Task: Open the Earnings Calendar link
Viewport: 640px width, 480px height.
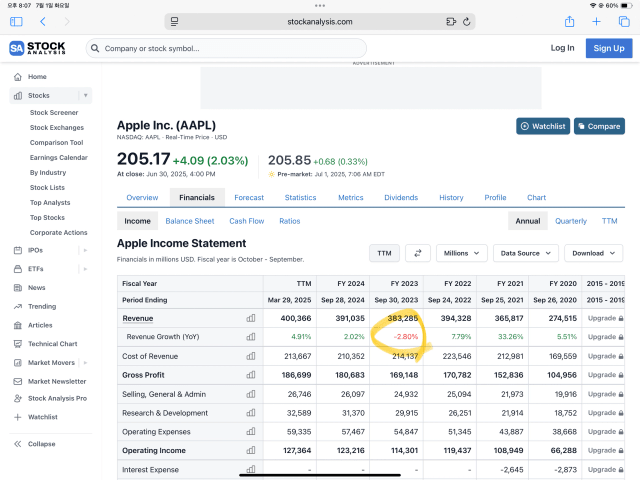Action: (x=59, y=158)
